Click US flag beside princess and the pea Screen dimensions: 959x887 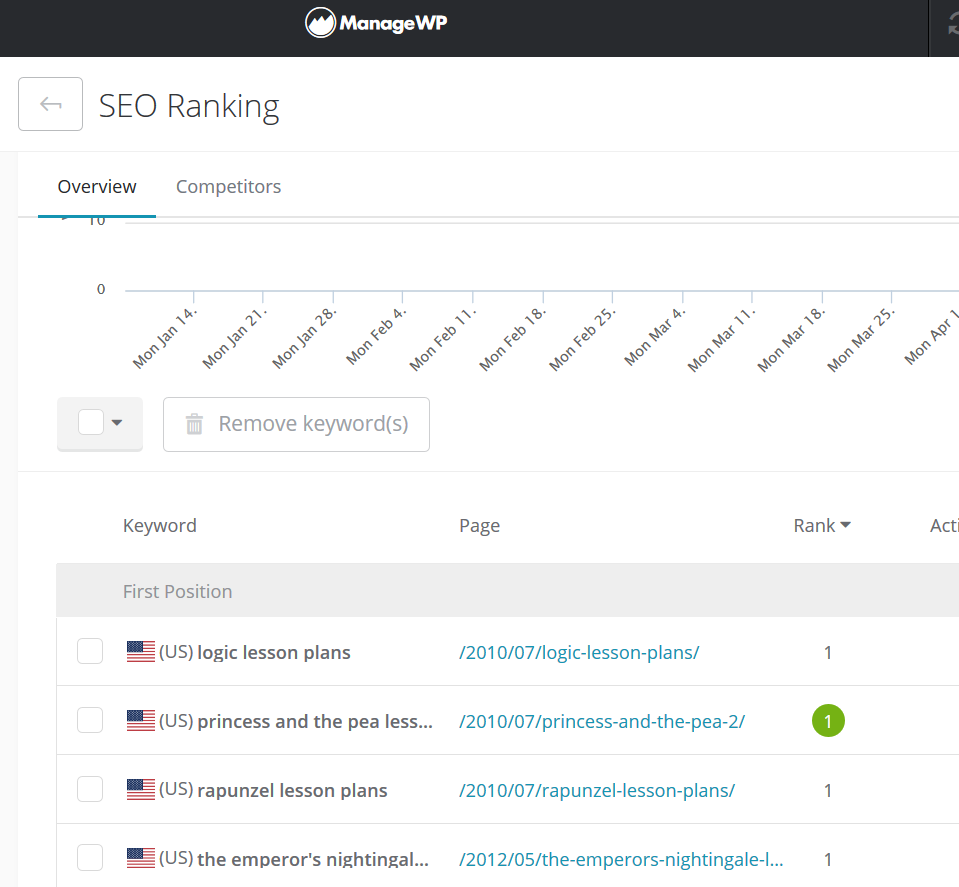(141, 721)
